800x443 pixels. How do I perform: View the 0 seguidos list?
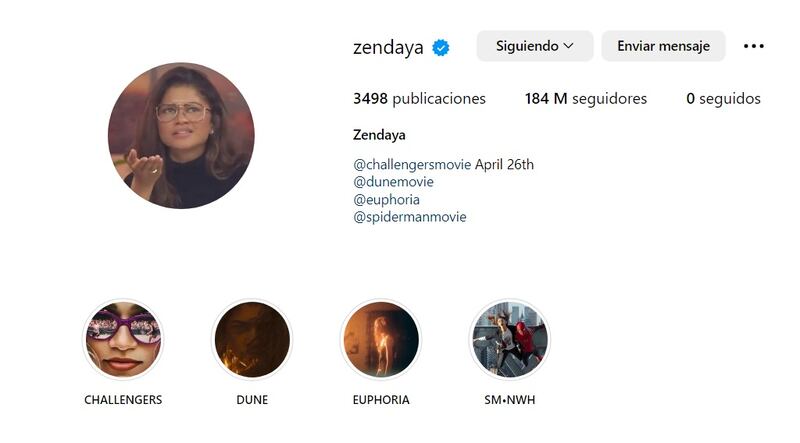click(723, 99)
